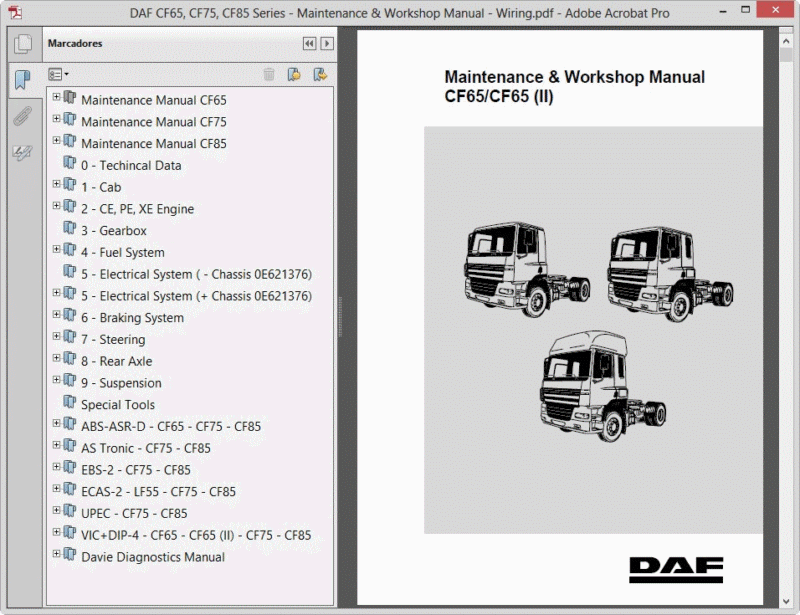Go to ABS-ASR-D - CF65 - CF75 - CF85 text
Image resolution: width=800 pixels, height=615 pixels.
pyautogui.click(x=171, y=426)
